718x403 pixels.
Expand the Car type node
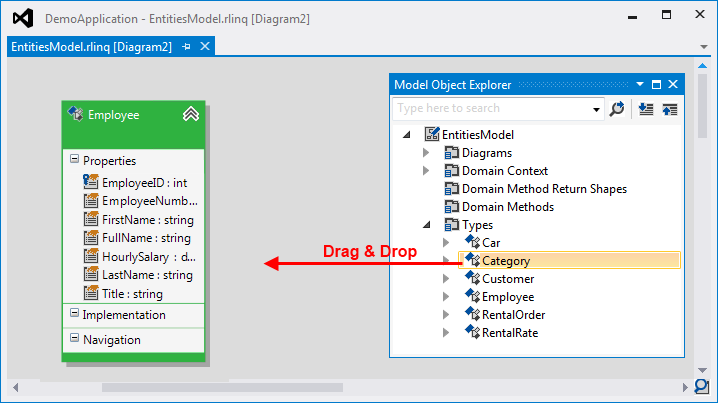446,242
